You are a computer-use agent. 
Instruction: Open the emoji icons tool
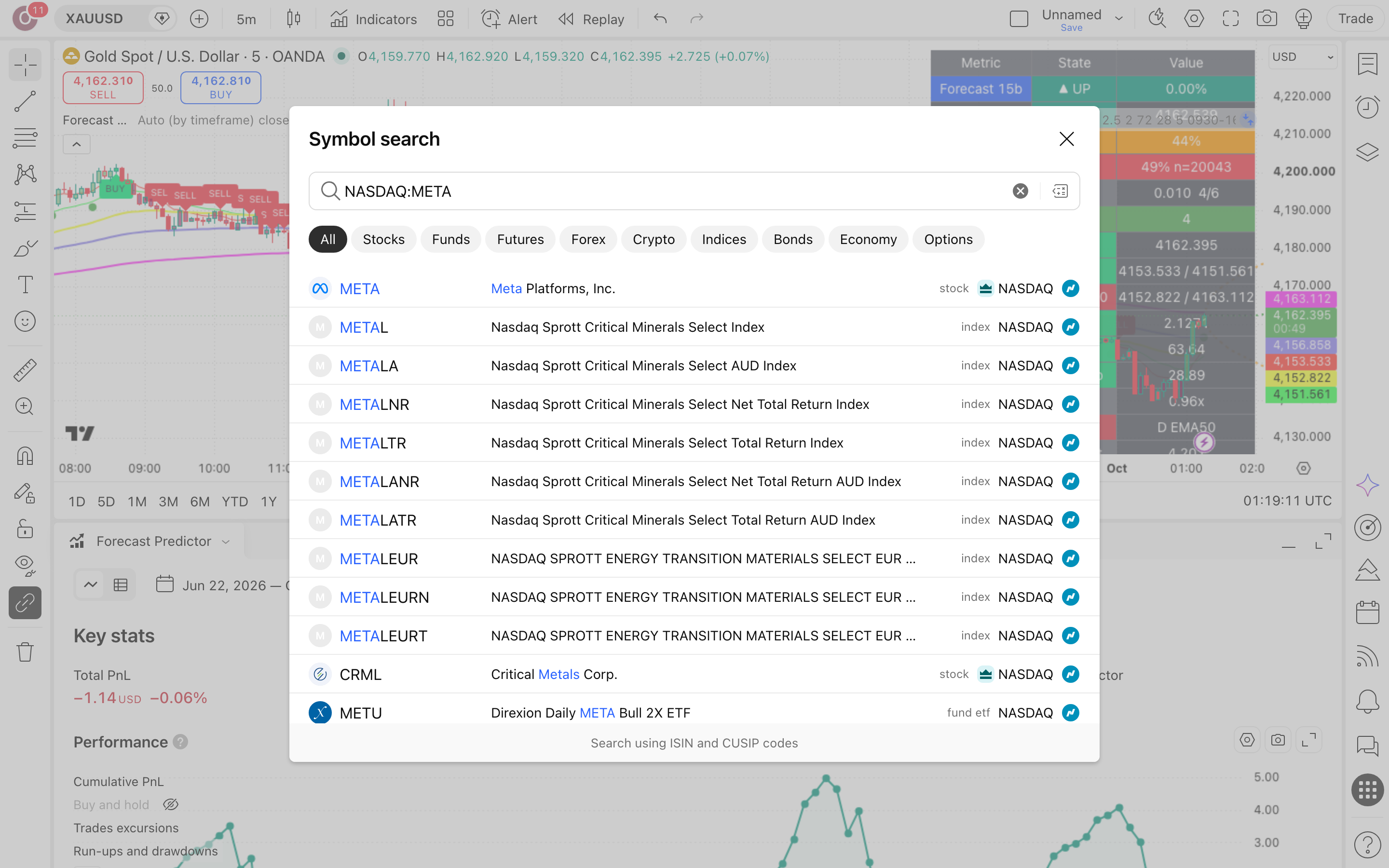pyautogui.click(x=25, y=322)
